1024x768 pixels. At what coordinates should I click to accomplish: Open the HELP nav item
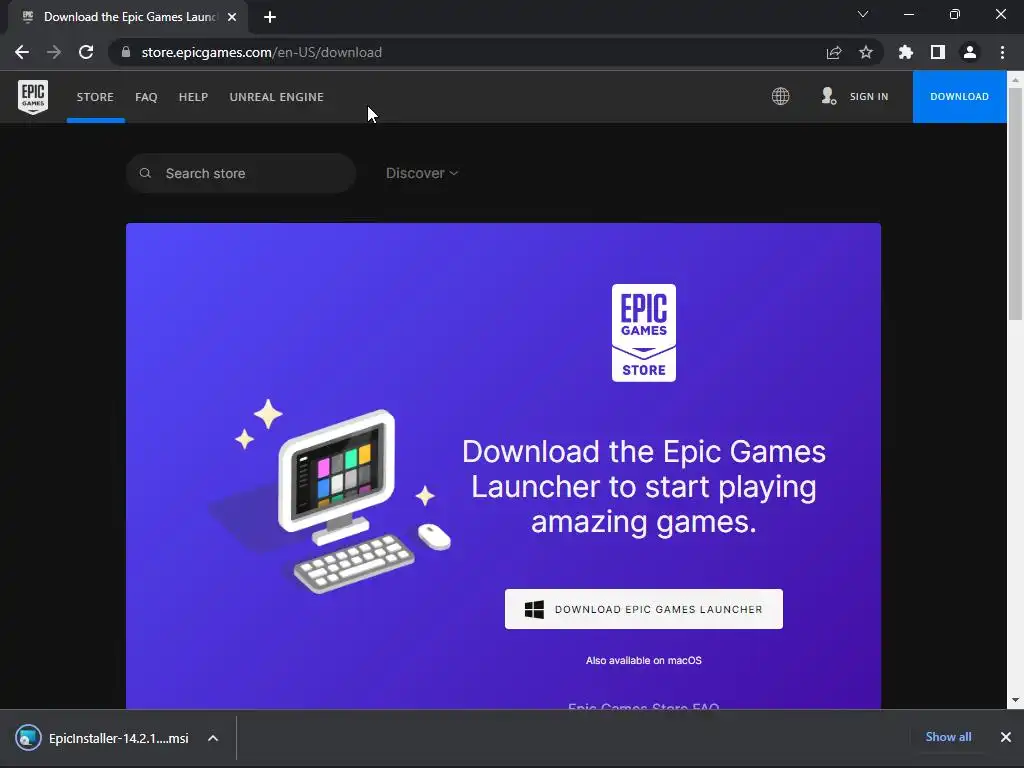click(193, 97)
